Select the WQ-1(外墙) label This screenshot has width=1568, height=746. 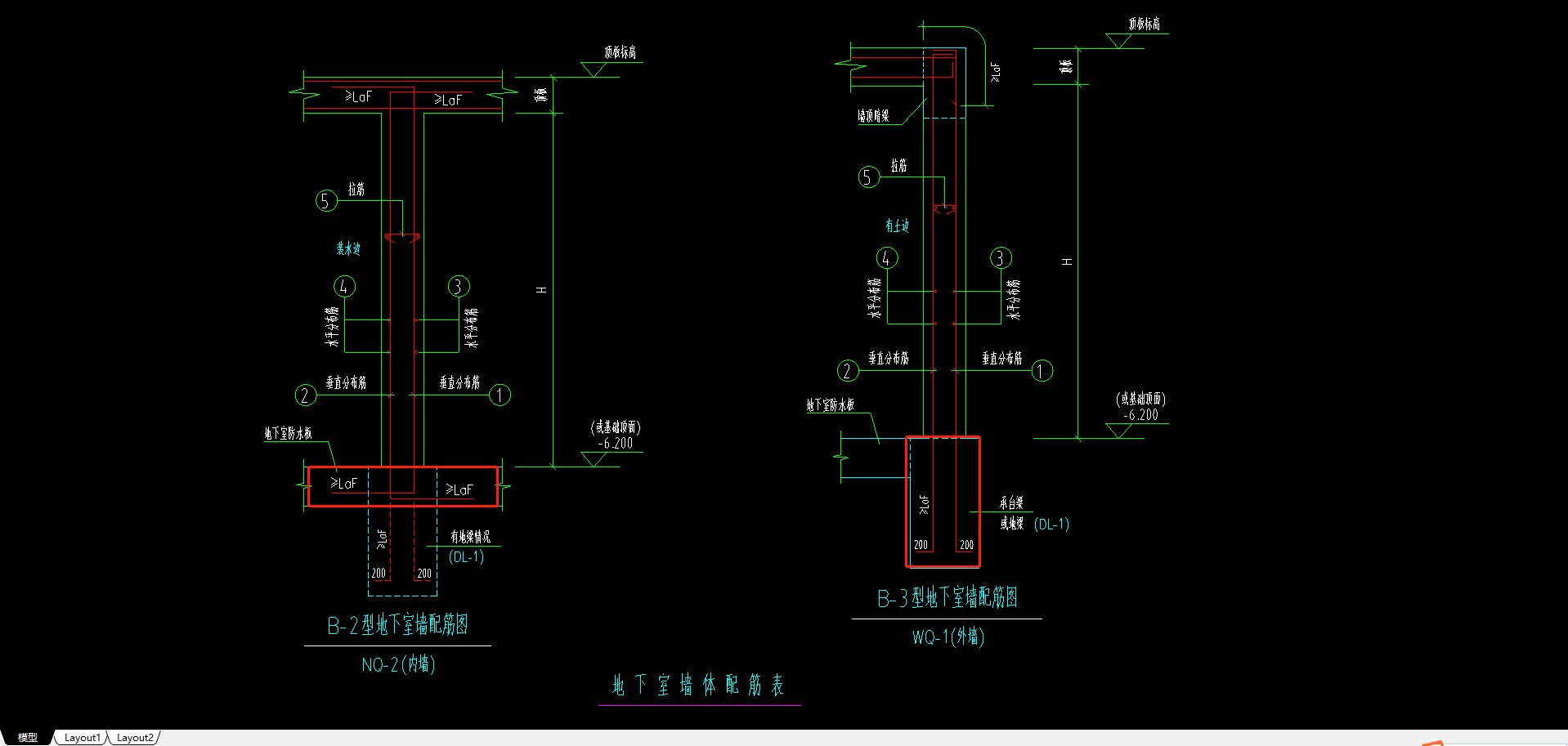(948, 637)
